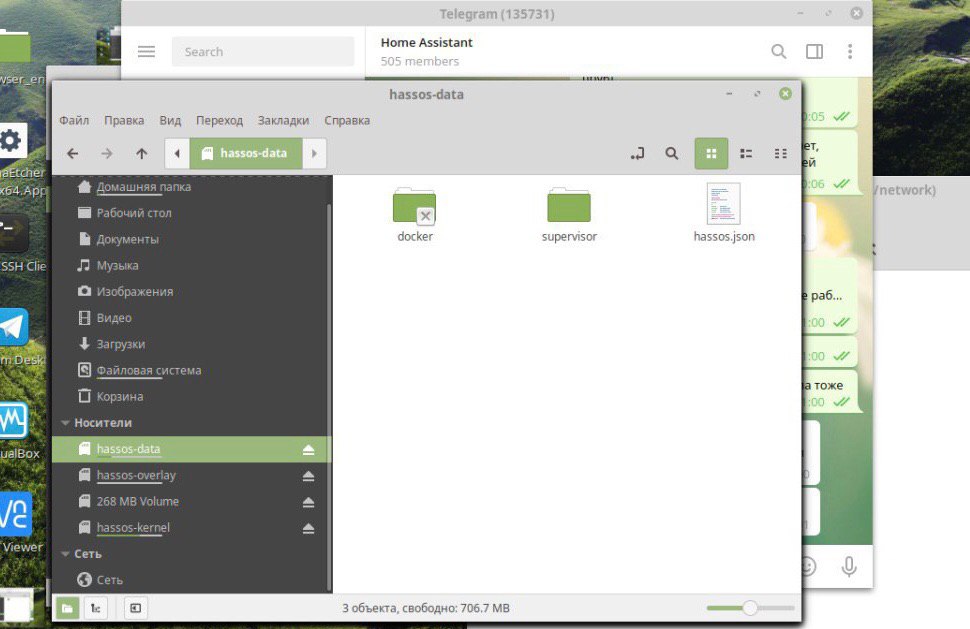
Task: Open Telegram emoji picker
Action: 807,566
